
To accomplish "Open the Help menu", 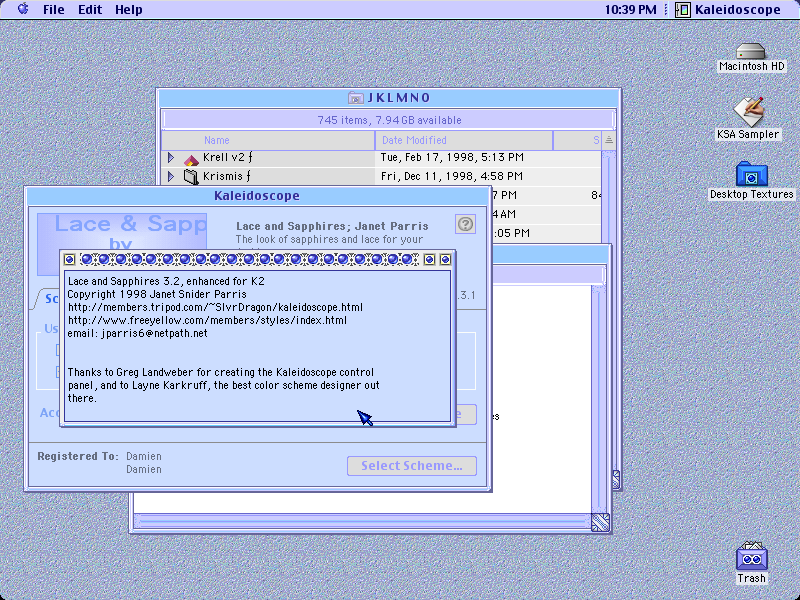I will 129,10.
